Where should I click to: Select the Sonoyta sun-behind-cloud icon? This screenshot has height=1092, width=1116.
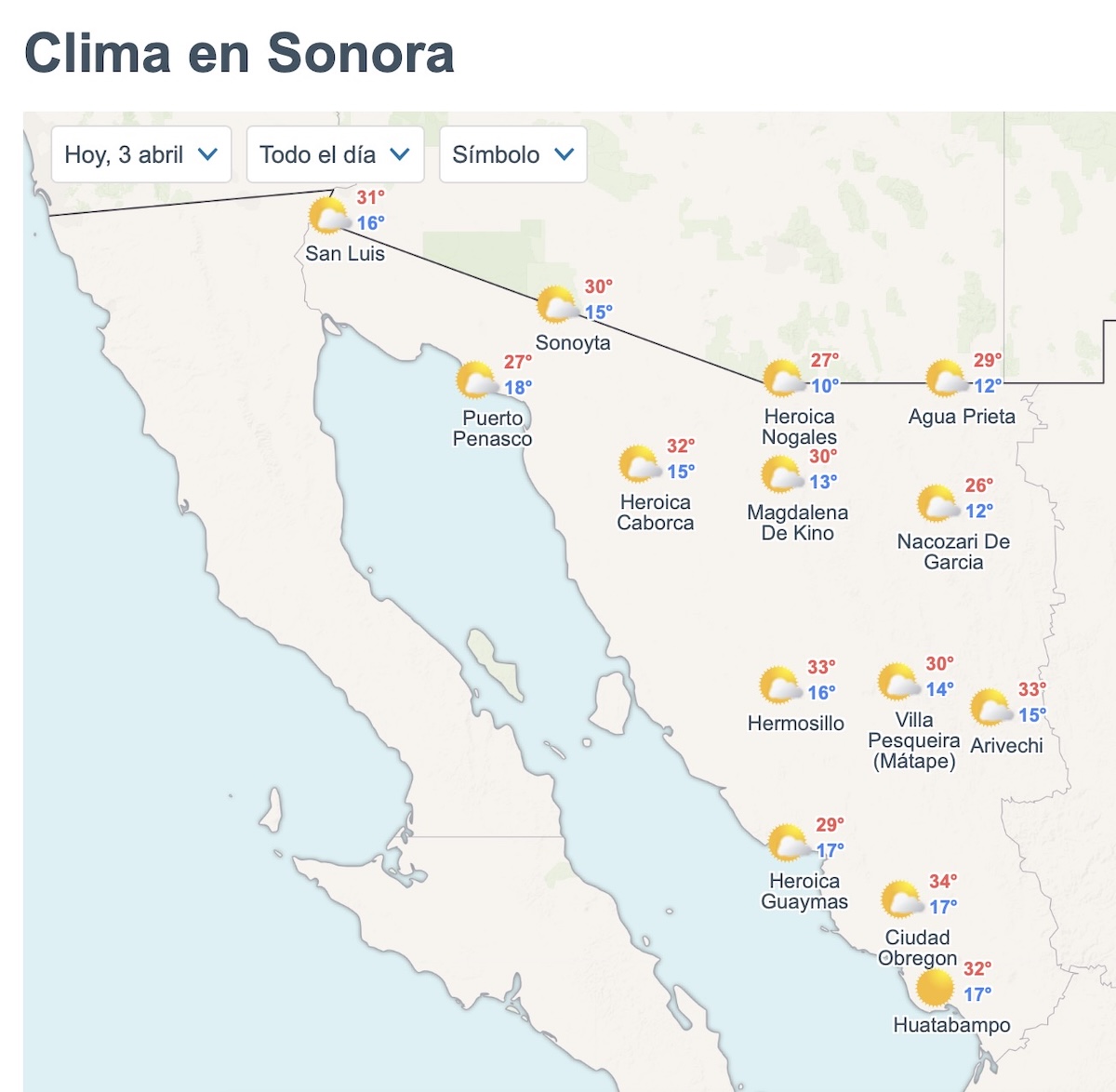coord(558,302)
